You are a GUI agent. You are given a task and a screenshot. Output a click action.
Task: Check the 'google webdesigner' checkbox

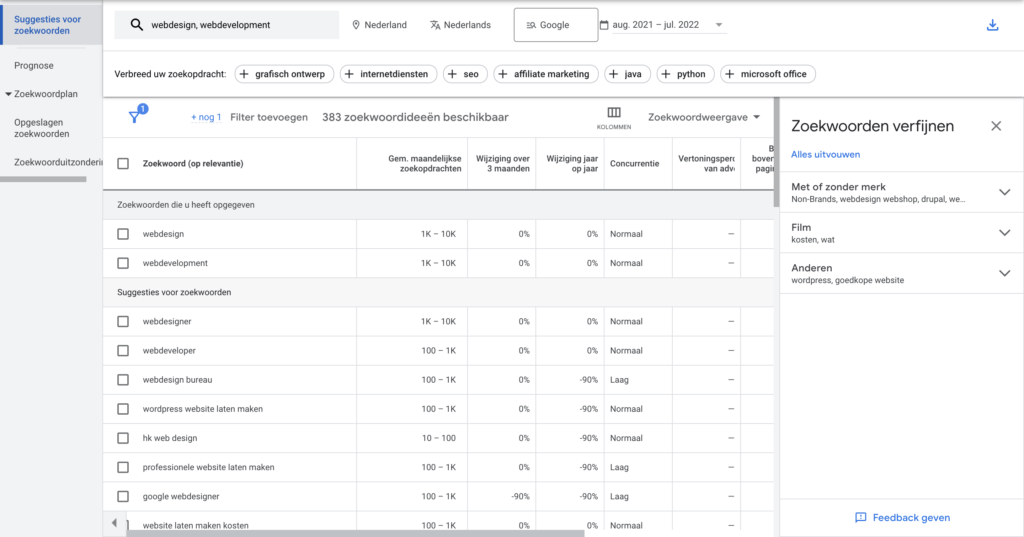click(123, 496)
